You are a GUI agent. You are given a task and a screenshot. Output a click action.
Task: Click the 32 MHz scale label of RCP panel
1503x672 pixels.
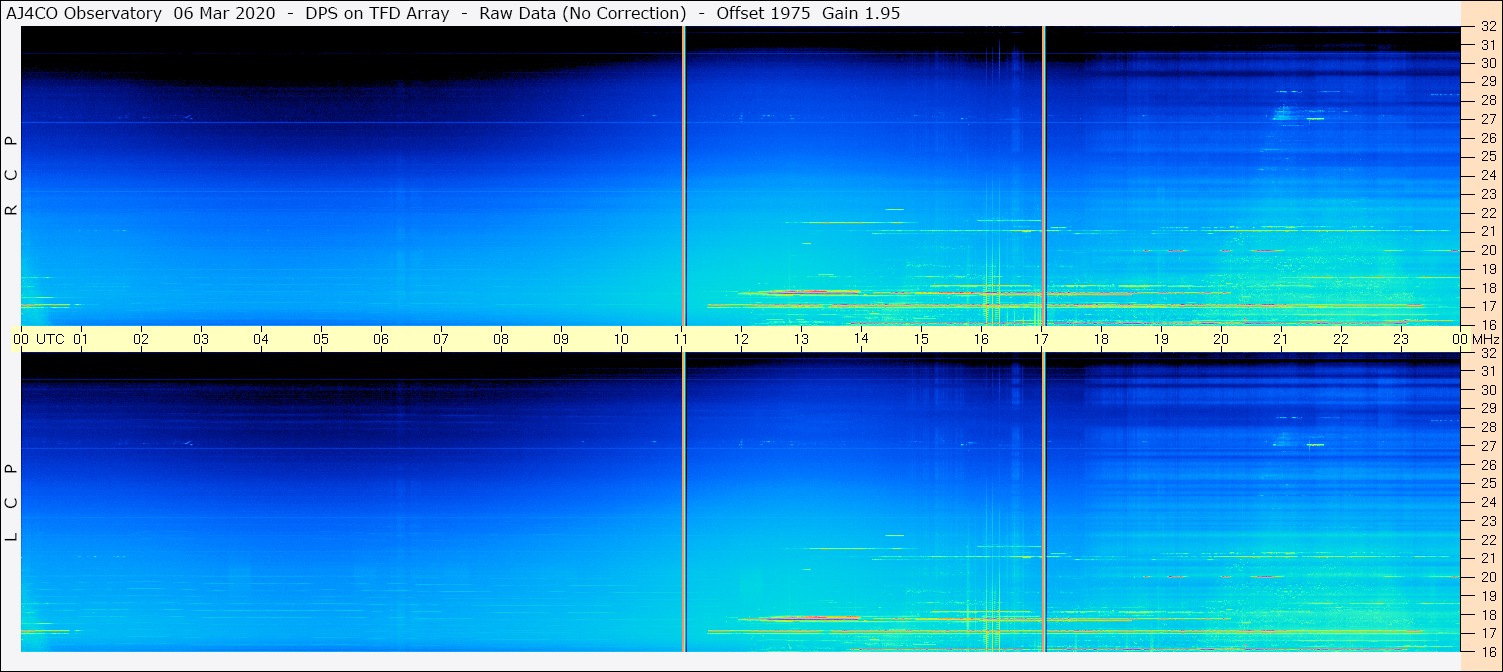[x=1488, y=27]
